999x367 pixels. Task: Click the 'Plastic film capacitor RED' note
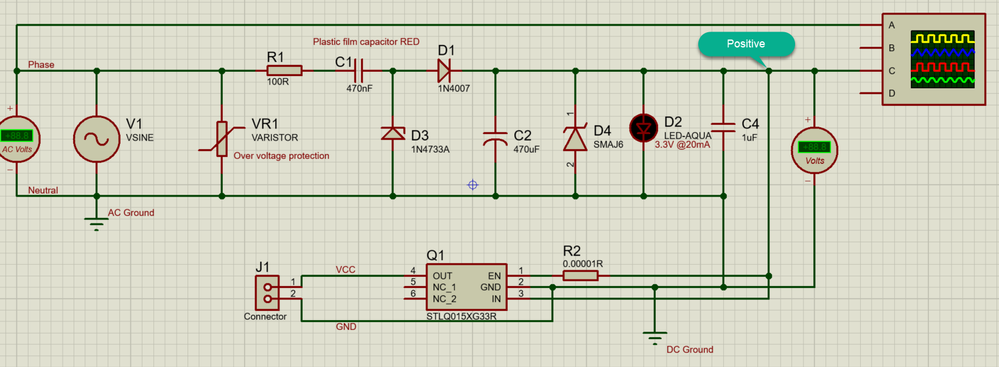pos(366,42)
